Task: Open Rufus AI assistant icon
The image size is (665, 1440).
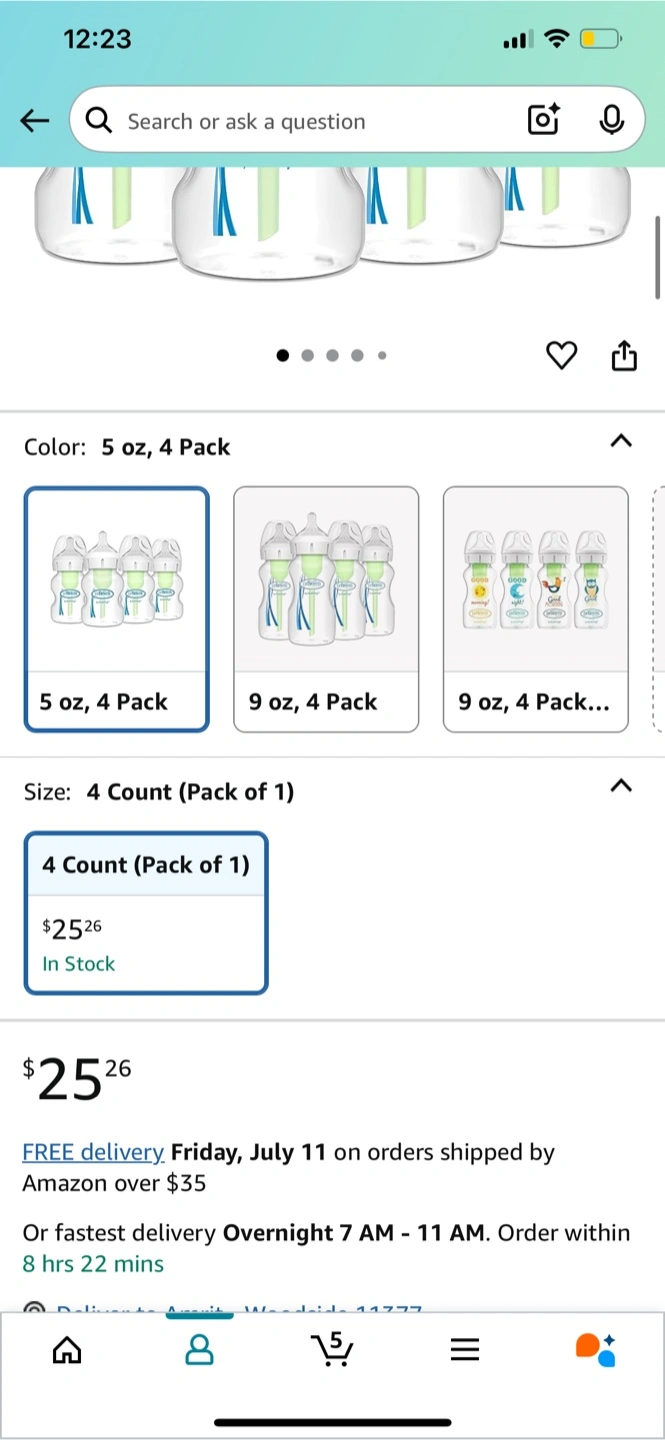Action: coord(596,1349)
